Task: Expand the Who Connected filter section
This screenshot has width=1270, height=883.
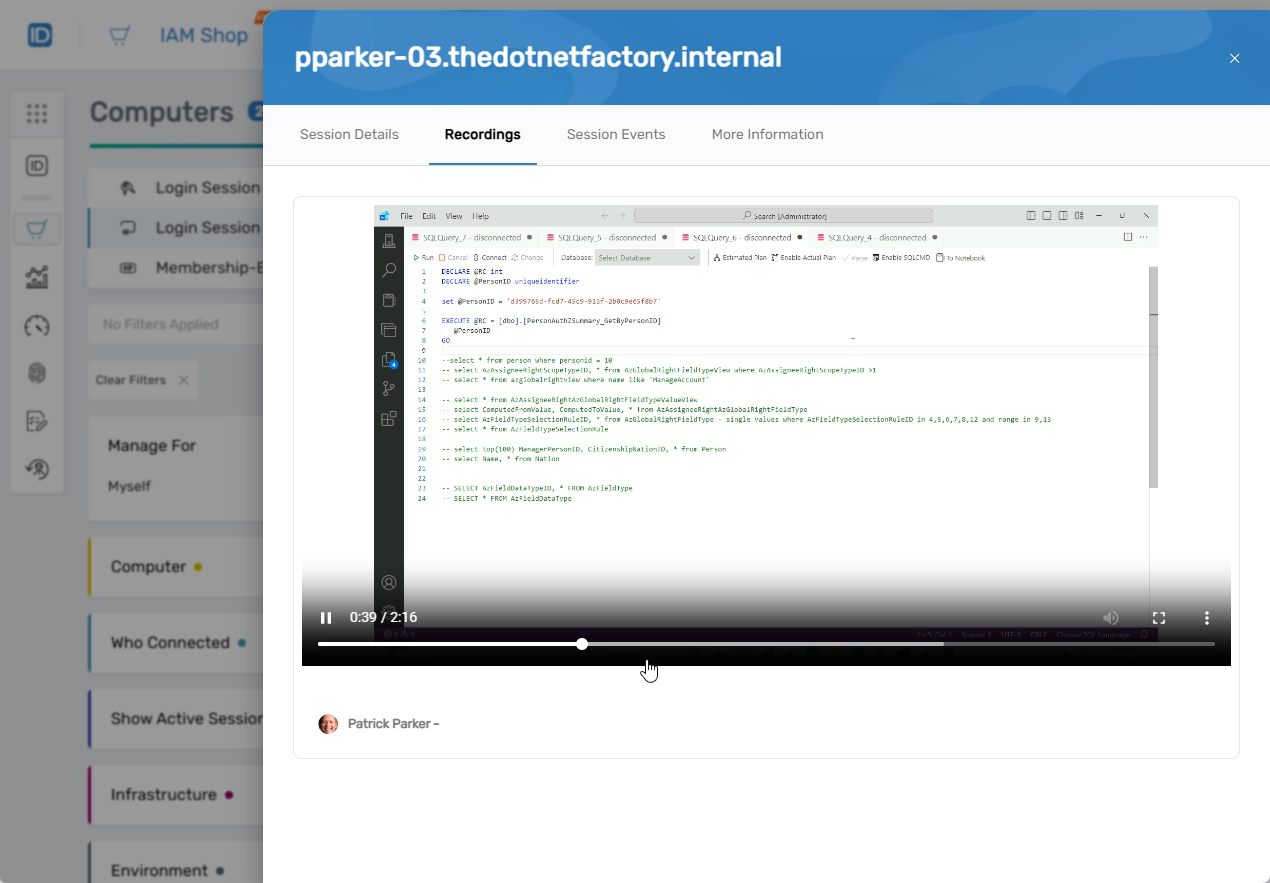Action: click(170, 643)
